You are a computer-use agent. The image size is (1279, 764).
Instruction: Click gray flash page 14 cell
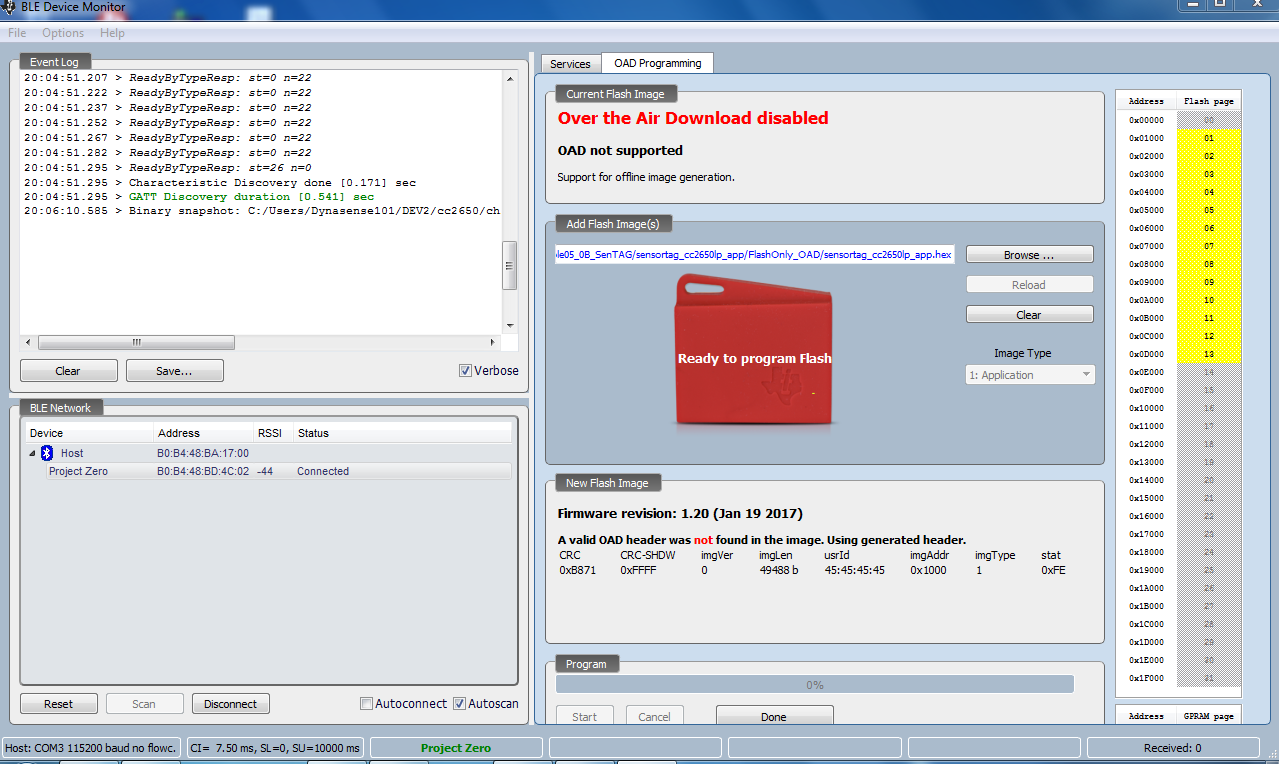1209,372
